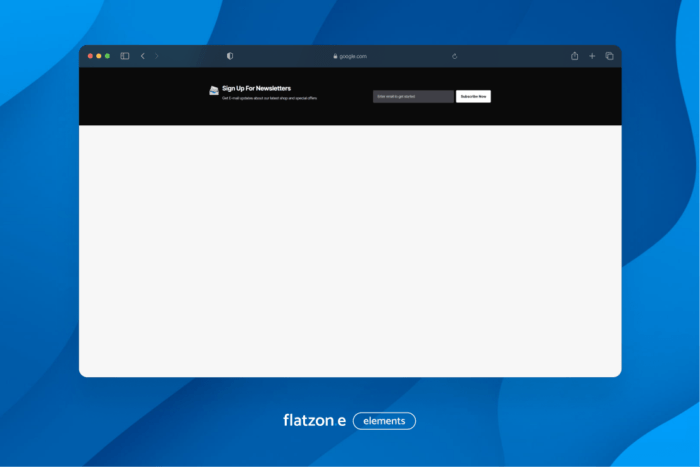Close the window with the red button
Image resolution: width=700 pixels, height=467 pixels.
[90, 56]
